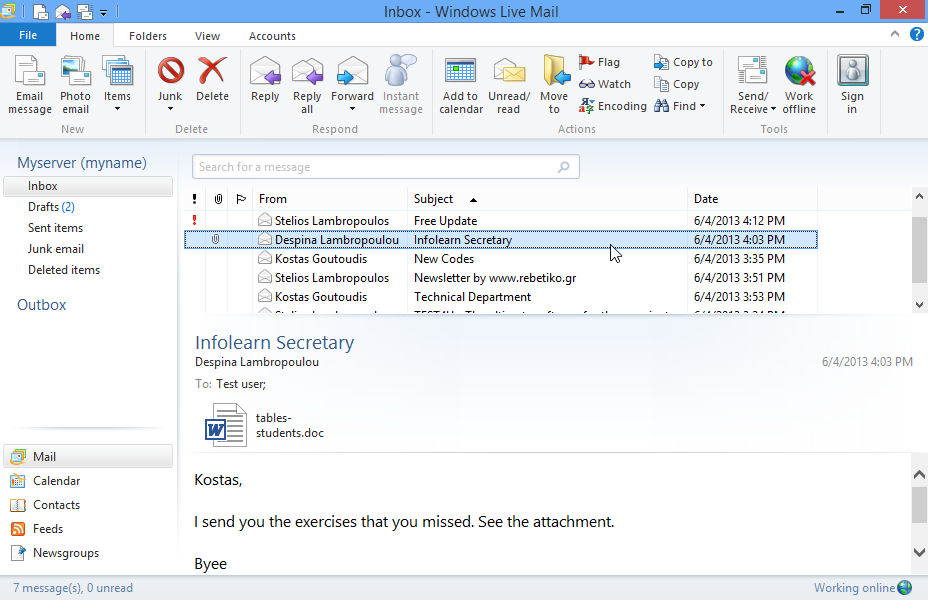Open the File menu tab
The width and height of the screenshot is (928, 600).
28,35
